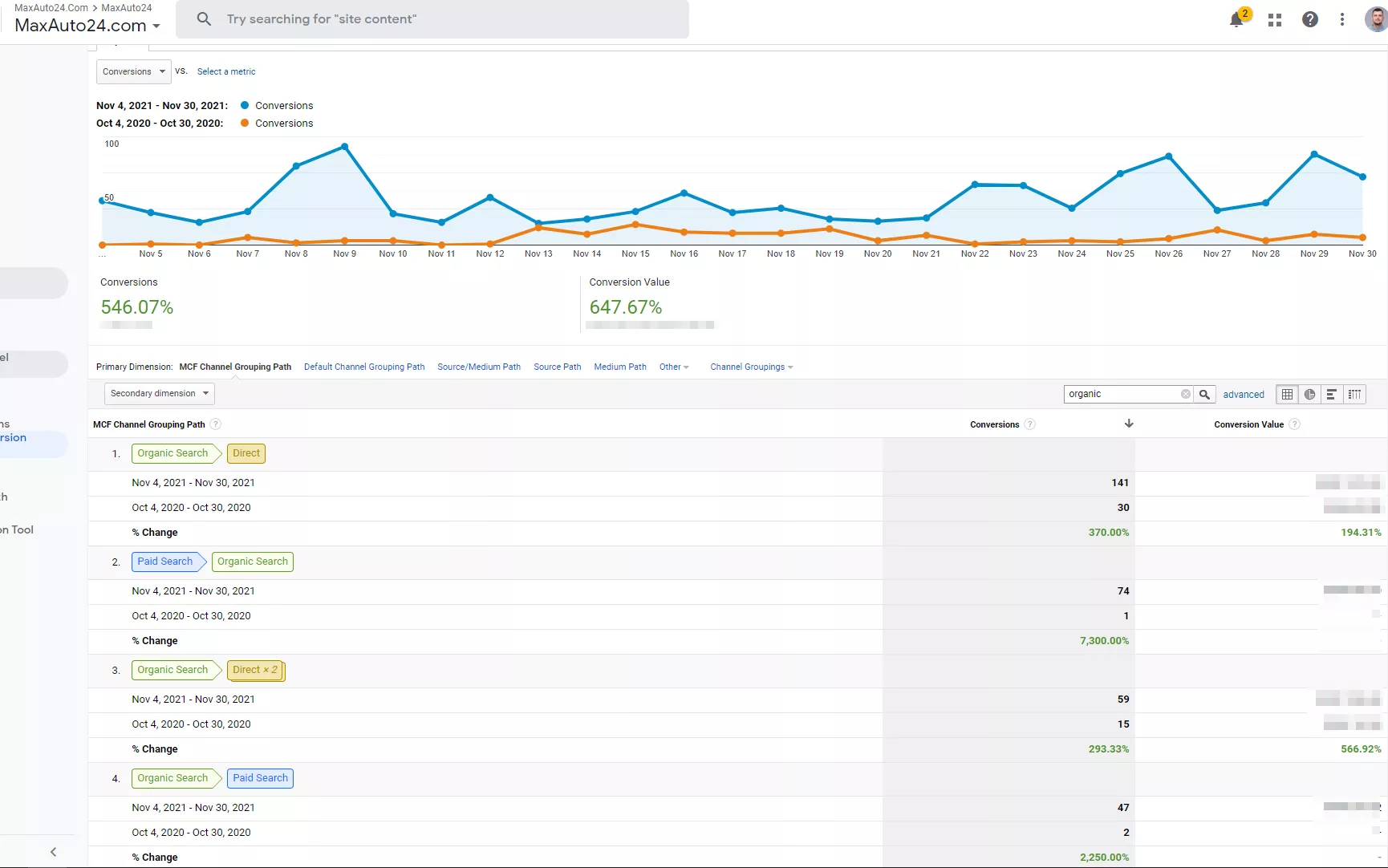Open the three-dot more options menu
Image resolution: width=1388 pixels, height=868 pixels.
pyautogui.click(x=1342, y=19)
